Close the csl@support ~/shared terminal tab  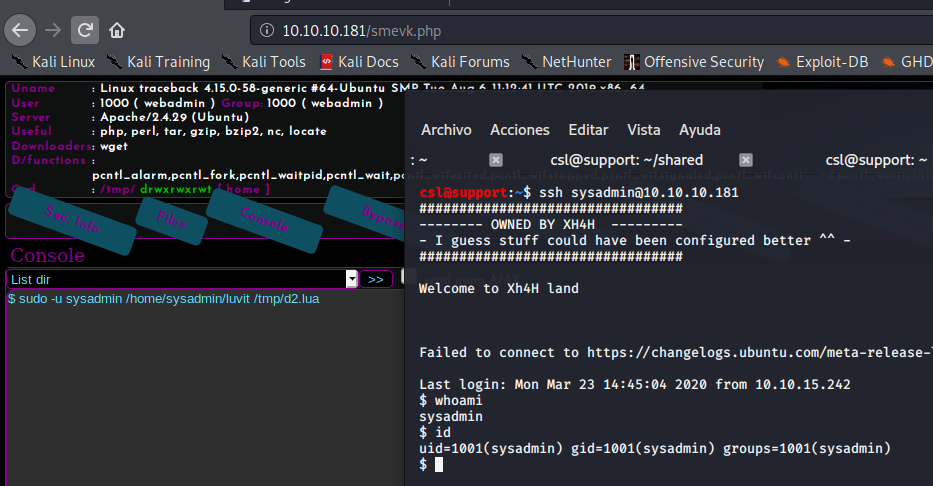pos(745,160)
